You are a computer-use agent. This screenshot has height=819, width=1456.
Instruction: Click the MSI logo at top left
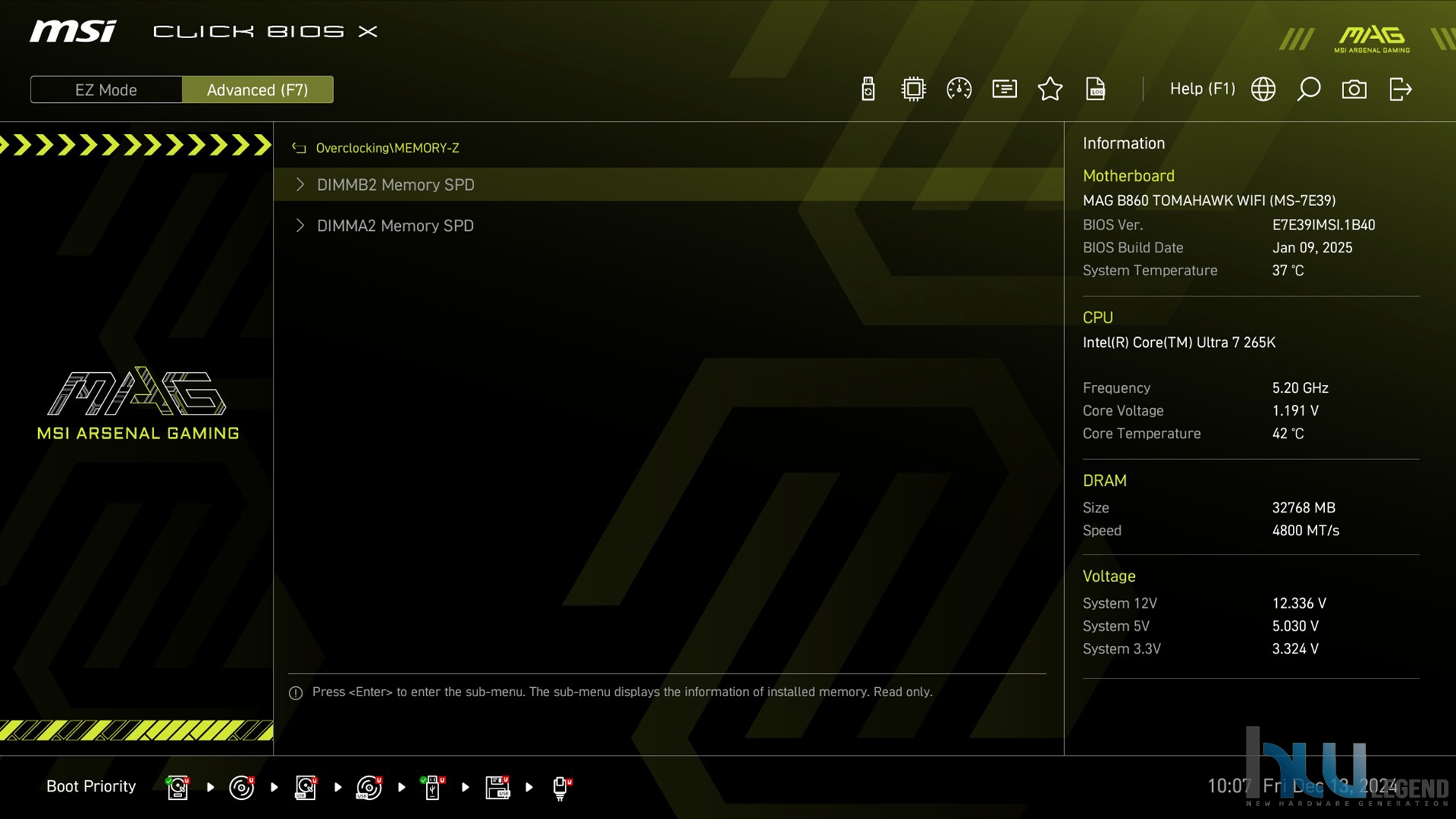(73, 31)
